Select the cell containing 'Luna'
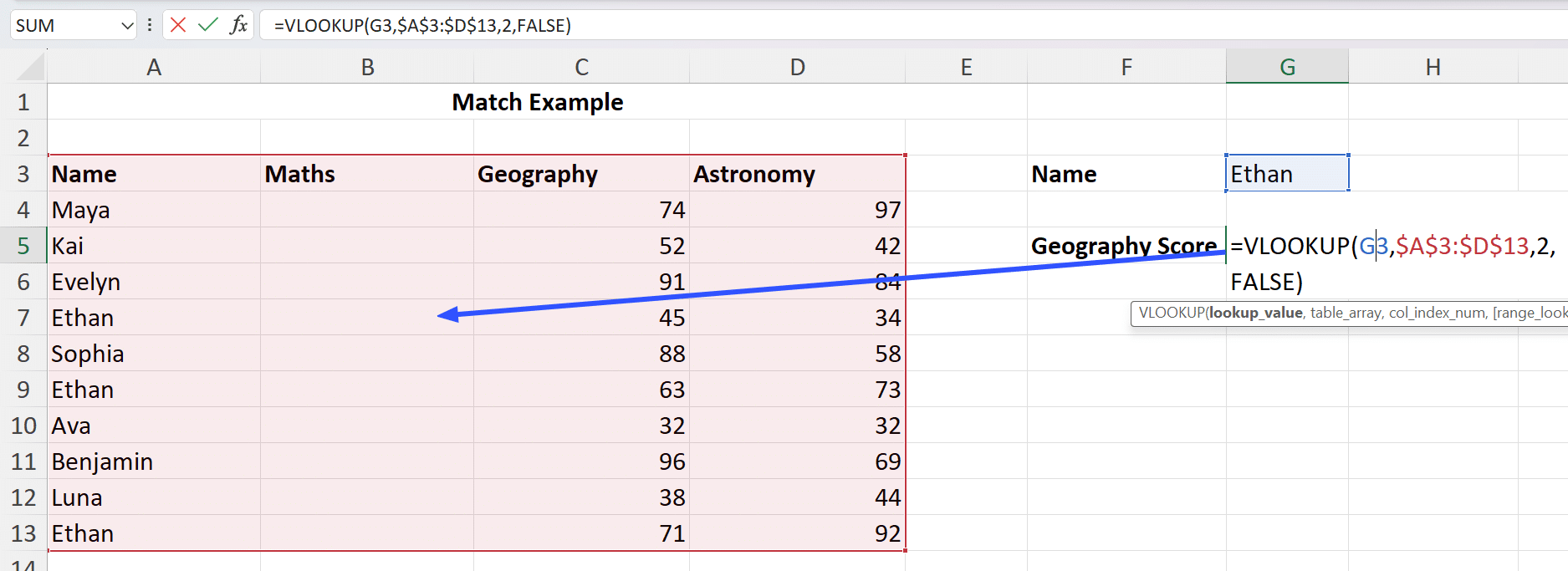 tap(154, 497)
